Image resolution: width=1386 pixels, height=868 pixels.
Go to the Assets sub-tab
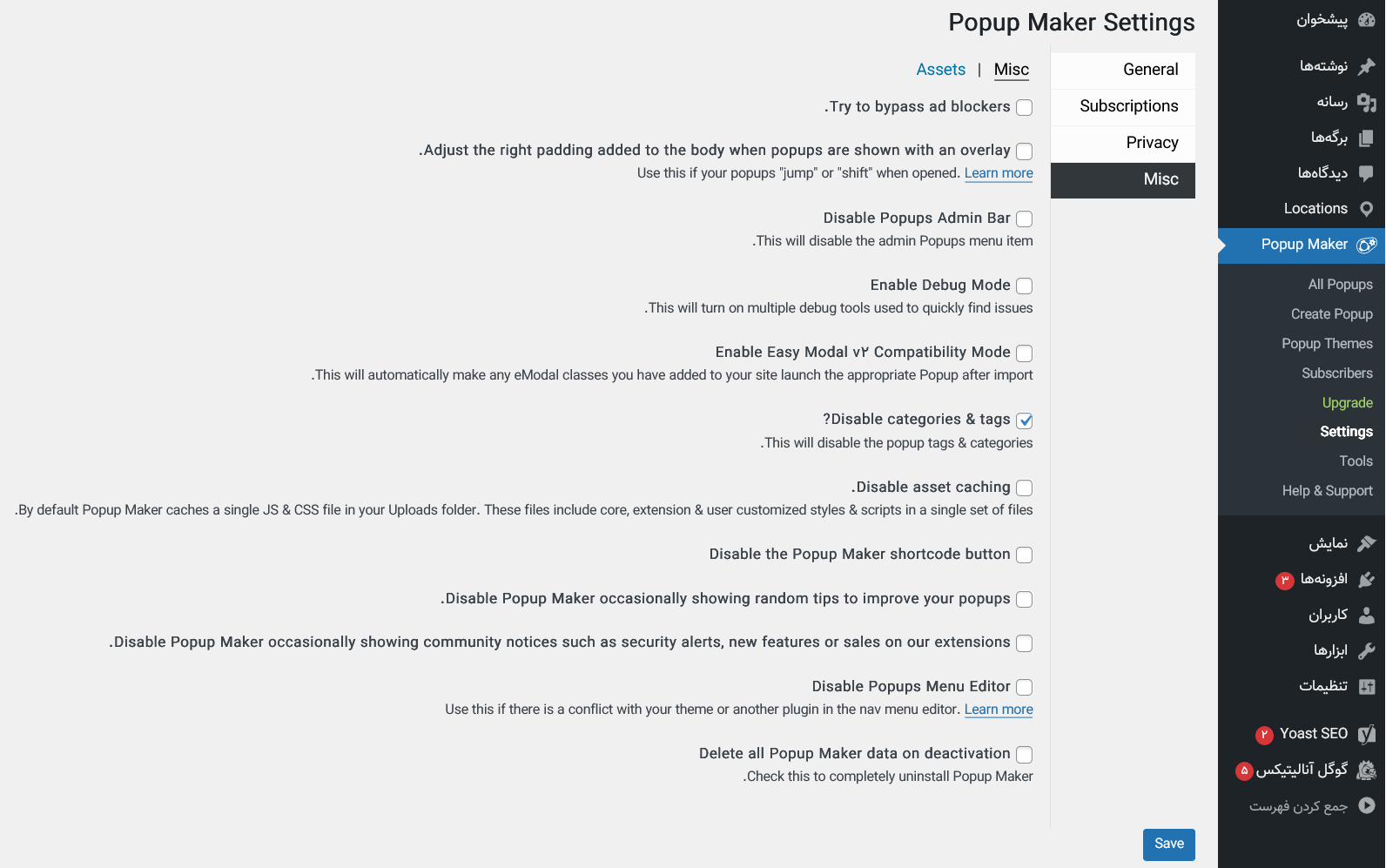(941, 70)
